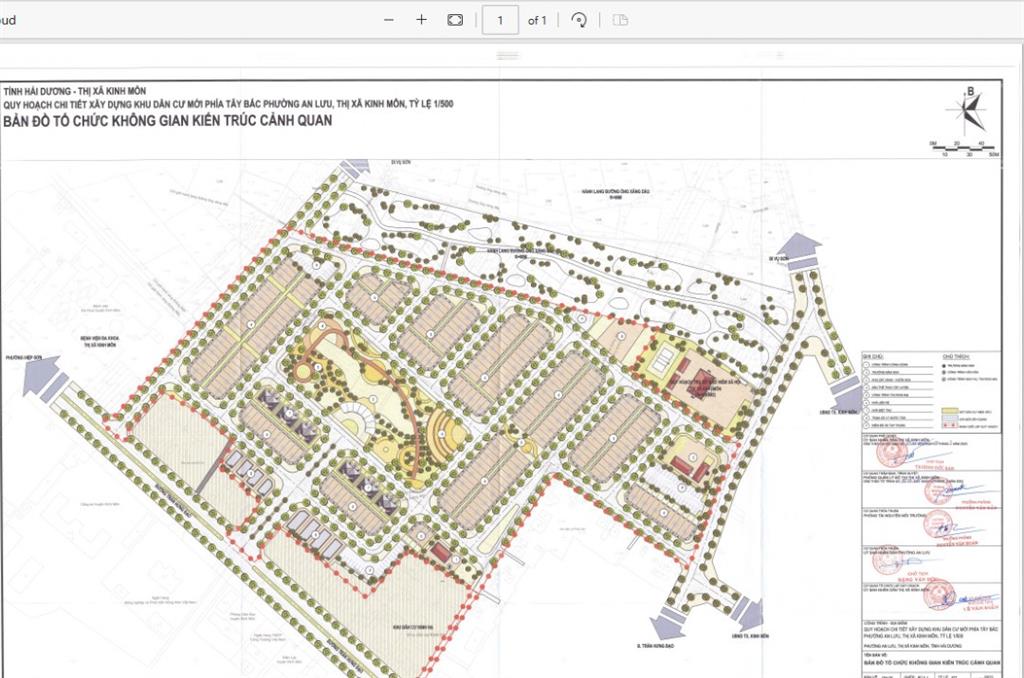Click the map scale bar
1024x678 pixels.
(x=966, y=149)
